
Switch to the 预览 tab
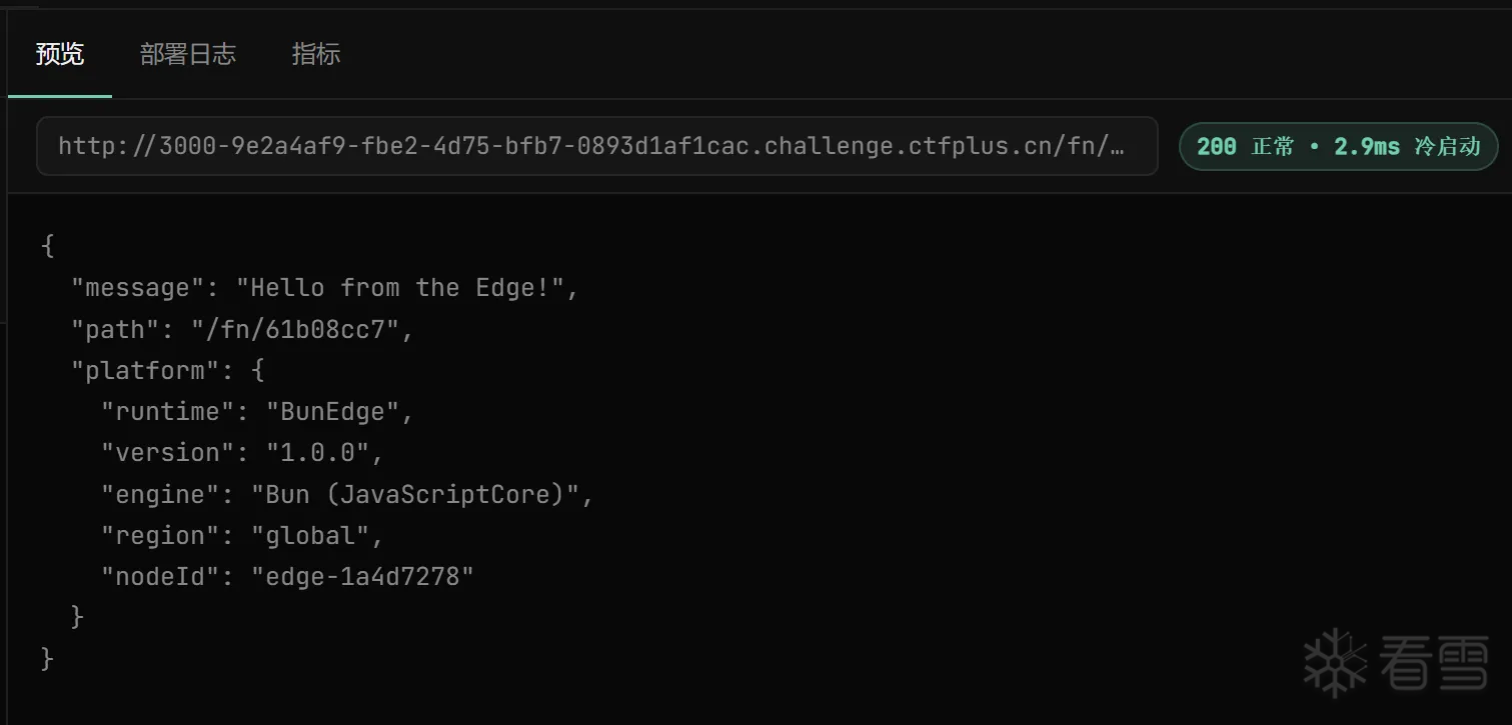[60, 54]
